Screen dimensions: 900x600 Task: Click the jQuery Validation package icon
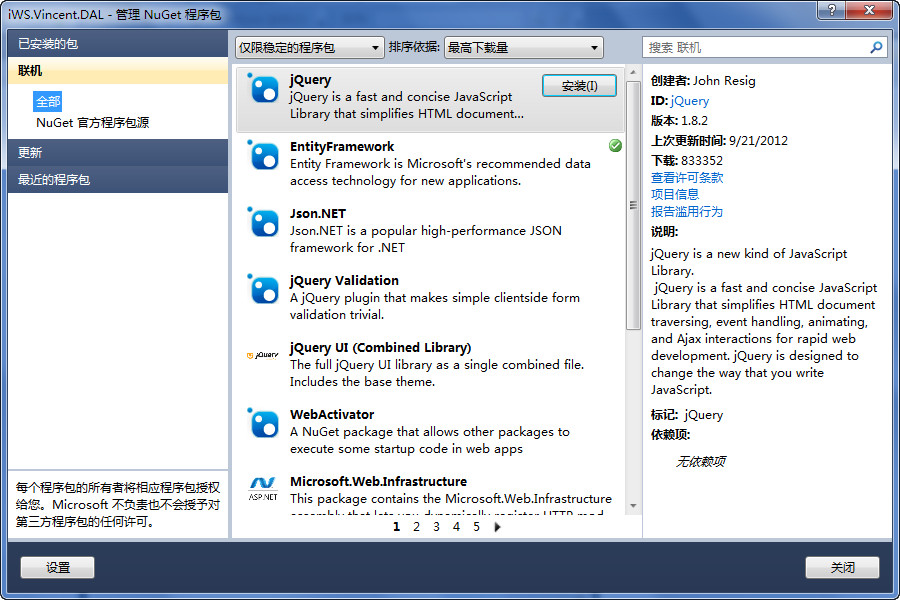click(263, 290)
